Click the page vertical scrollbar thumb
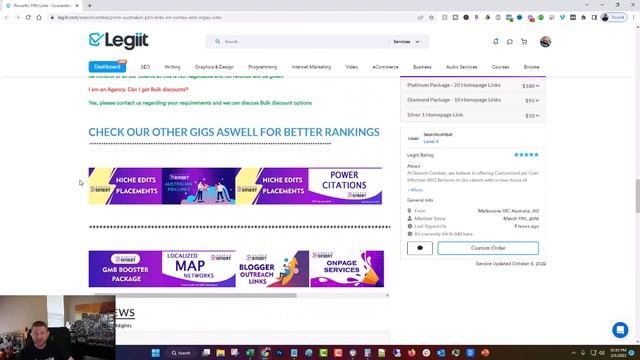The width and height of the screenshot is (640, 360). (x=637, y=195)
